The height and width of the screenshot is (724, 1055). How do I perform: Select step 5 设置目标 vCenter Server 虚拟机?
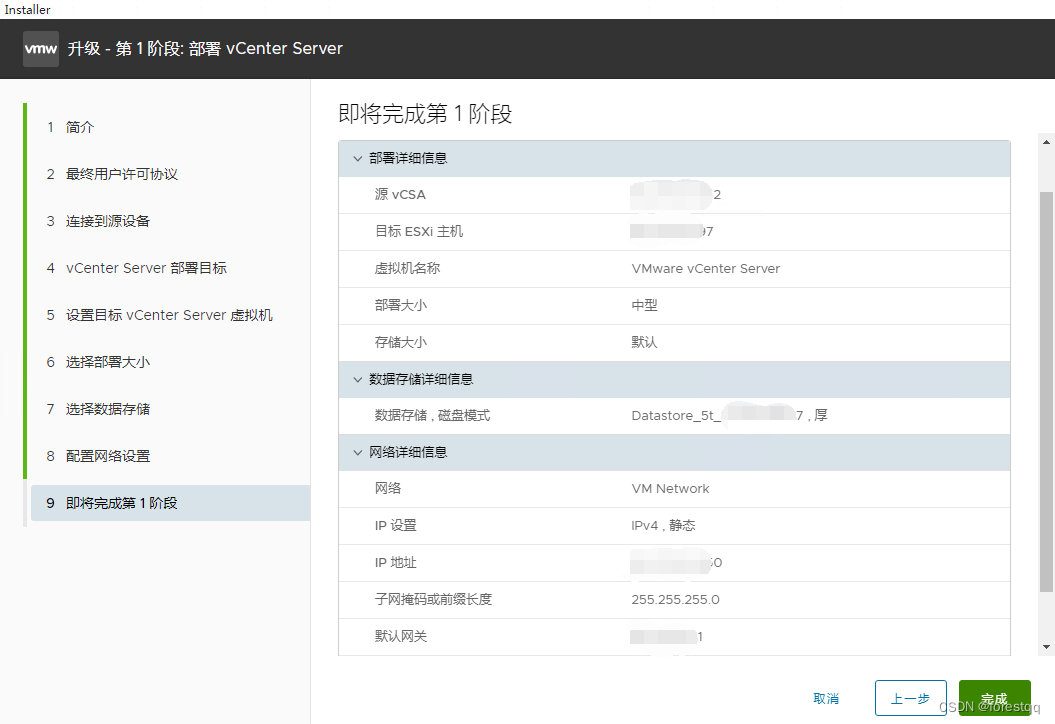click(159, 315)
